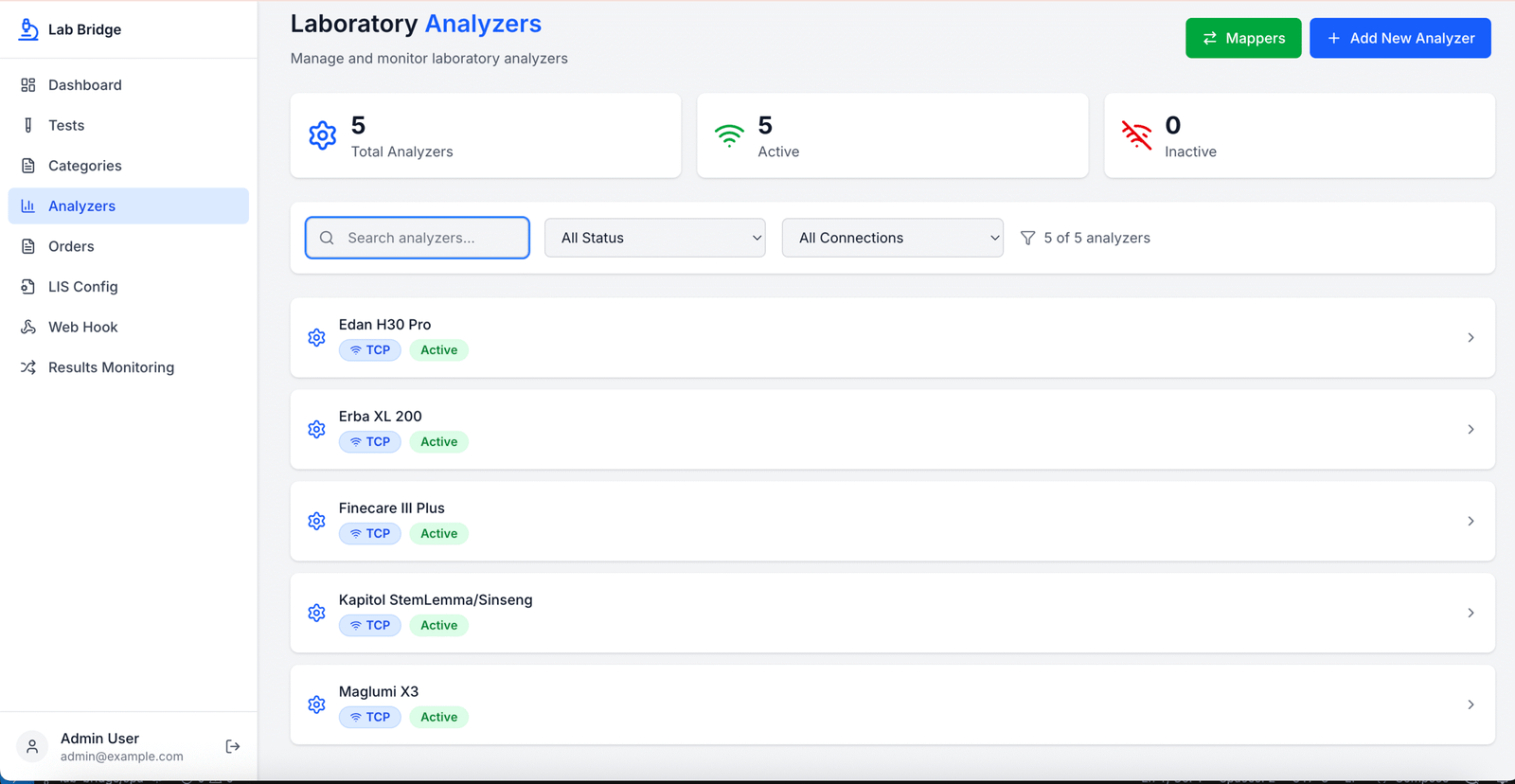Click the red Inactive wifi-off icon
The height and width of the screenshot is (784, 1515).
1136,136
